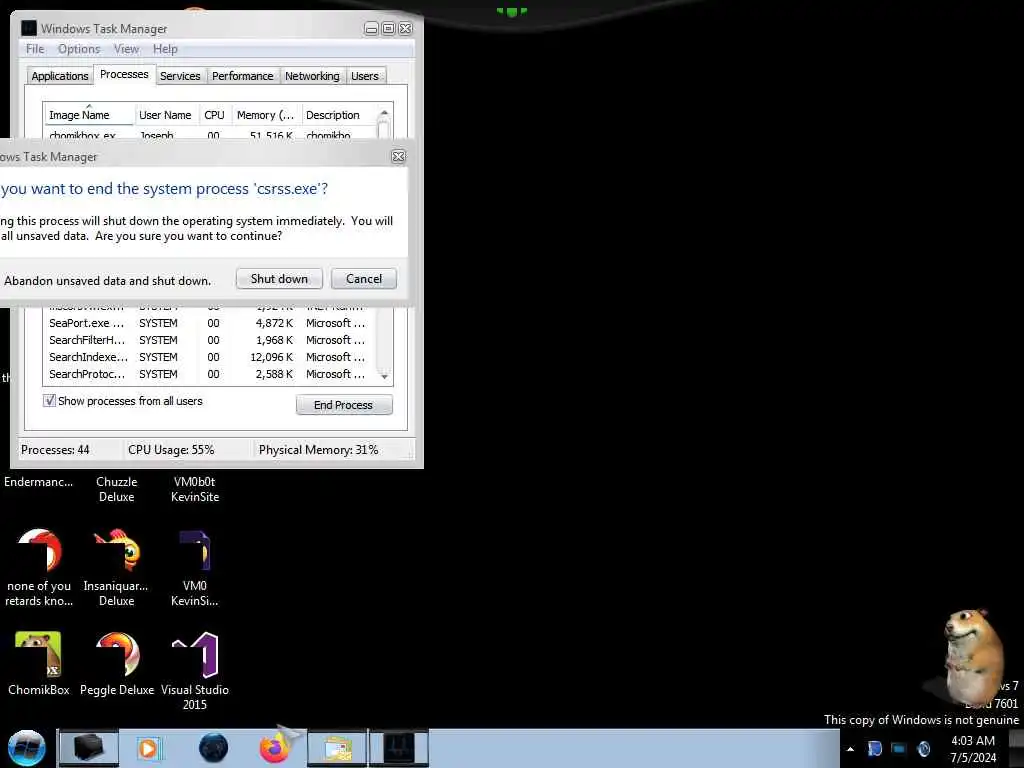The height and width of the screenshot is (768, 1024).
Task: Click the Show desktop button
Action: tap(1016, 748)
